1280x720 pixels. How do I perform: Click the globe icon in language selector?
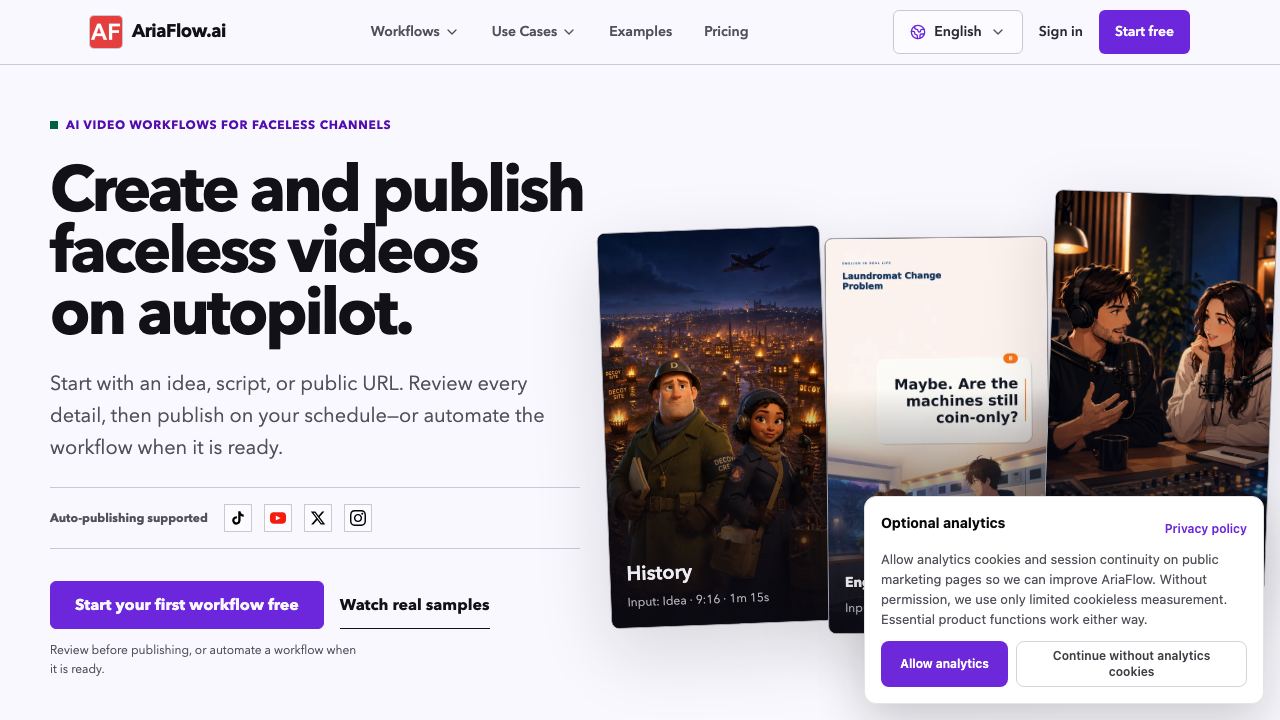918,32
